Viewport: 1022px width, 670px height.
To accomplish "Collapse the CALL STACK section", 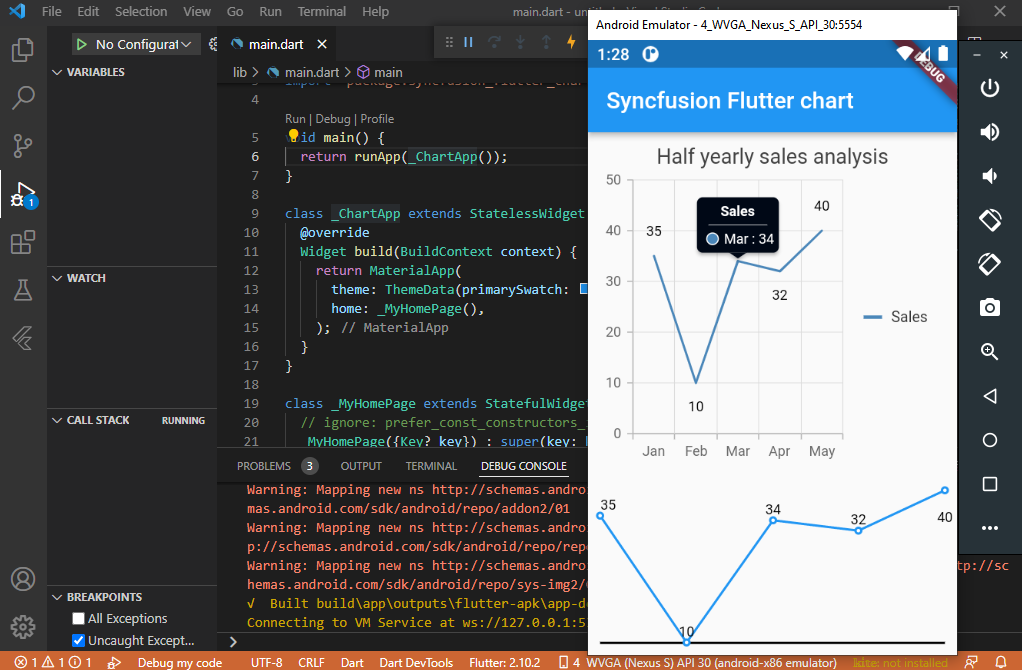I will point(58,419).
